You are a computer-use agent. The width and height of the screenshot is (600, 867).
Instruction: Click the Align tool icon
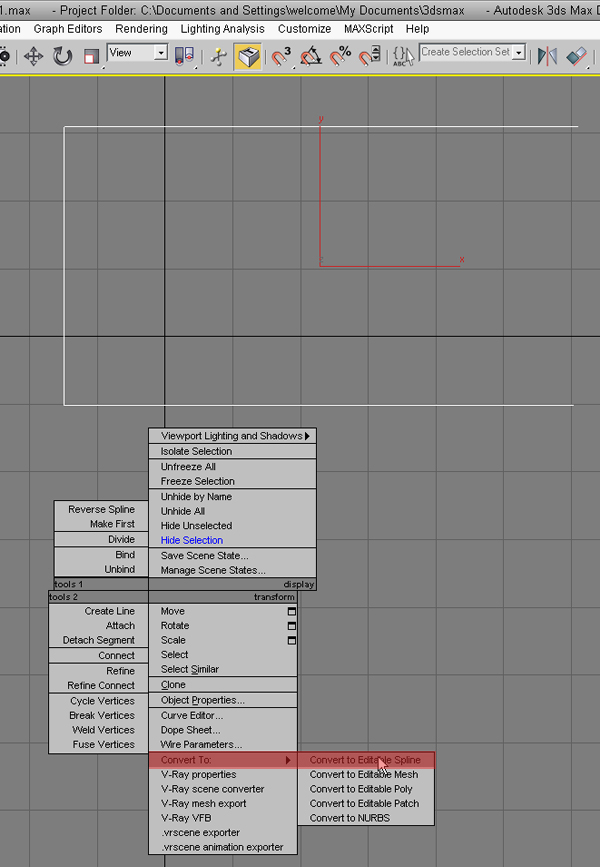(x=576, y=56)
